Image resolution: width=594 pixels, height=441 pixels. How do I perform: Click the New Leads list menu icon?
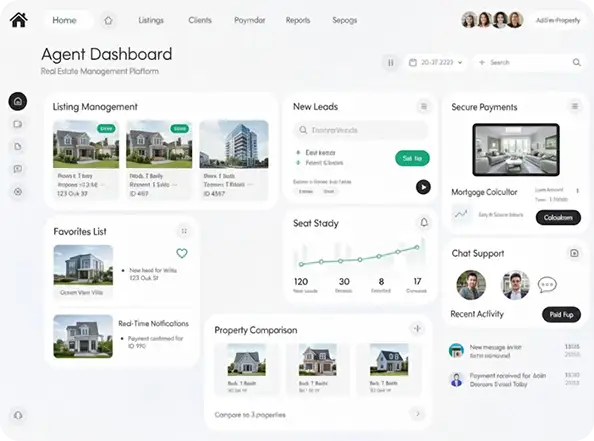click(x=424, y=106)
